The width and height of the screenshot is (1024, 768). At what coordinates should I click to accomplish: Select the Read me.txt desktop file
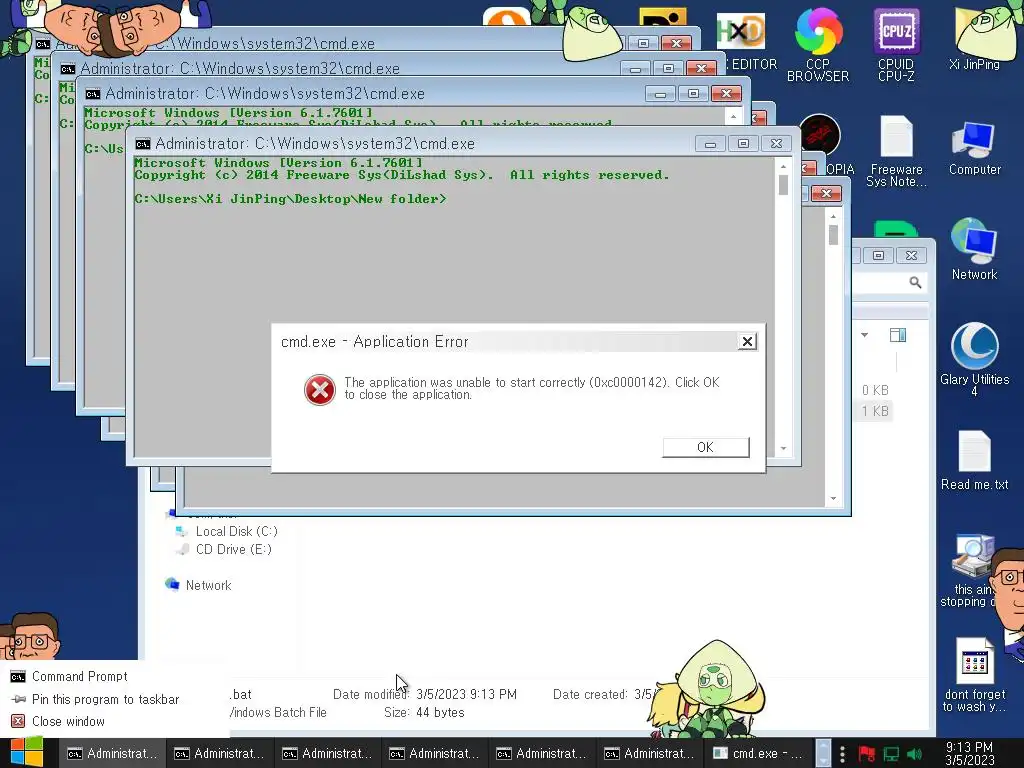tap(974, 461)
